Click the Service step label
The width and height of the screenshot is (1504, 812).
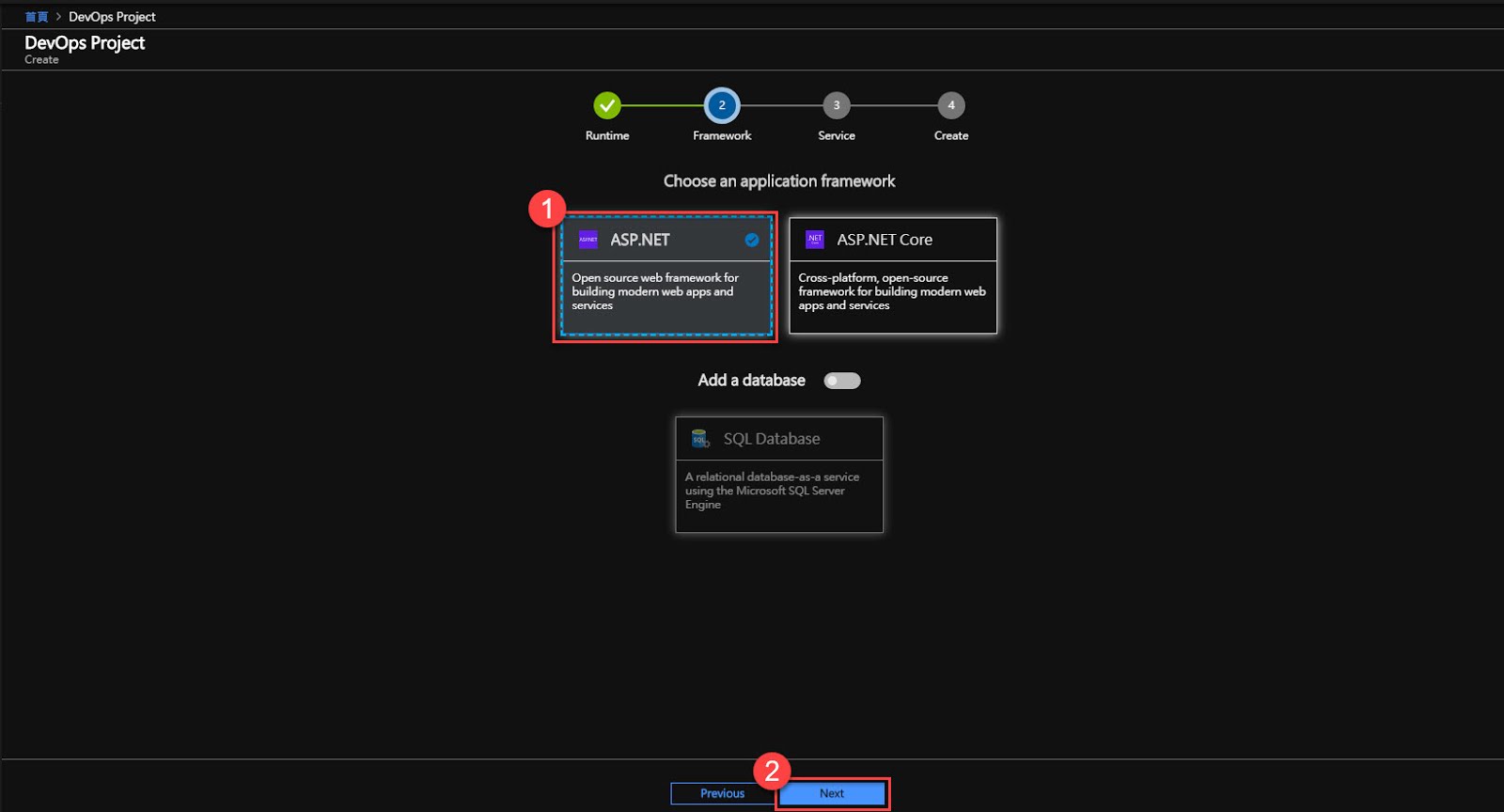pyautogui.click(x=837, y=135)
